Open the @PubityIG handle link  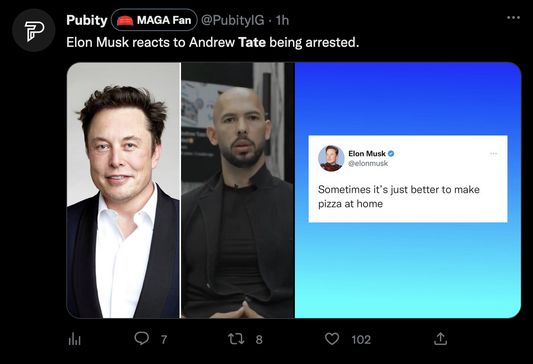[x=233, y=20]
